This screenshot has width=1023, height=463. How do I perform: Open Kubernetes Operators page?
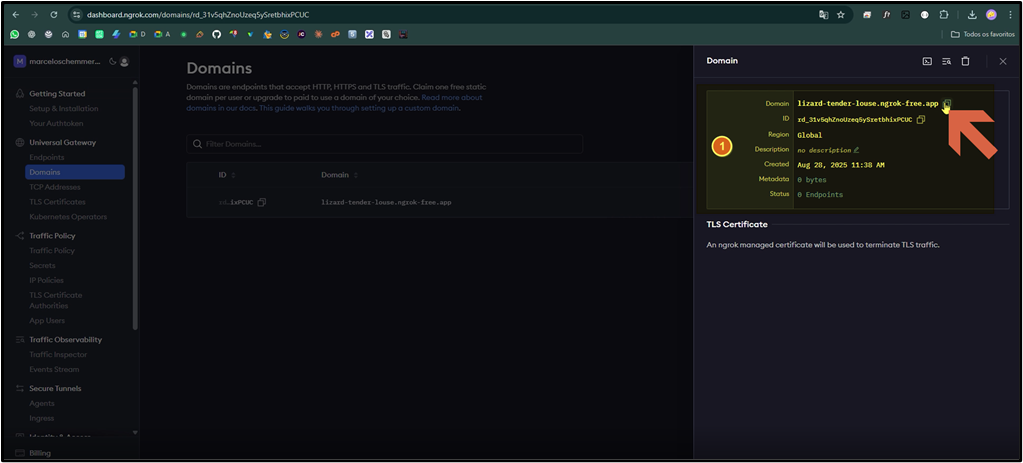pyautogui.click(x=68, y=217)
